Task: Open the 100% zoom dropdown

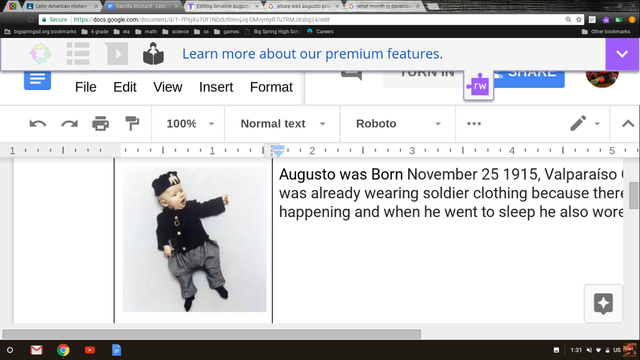Action: 190,124
